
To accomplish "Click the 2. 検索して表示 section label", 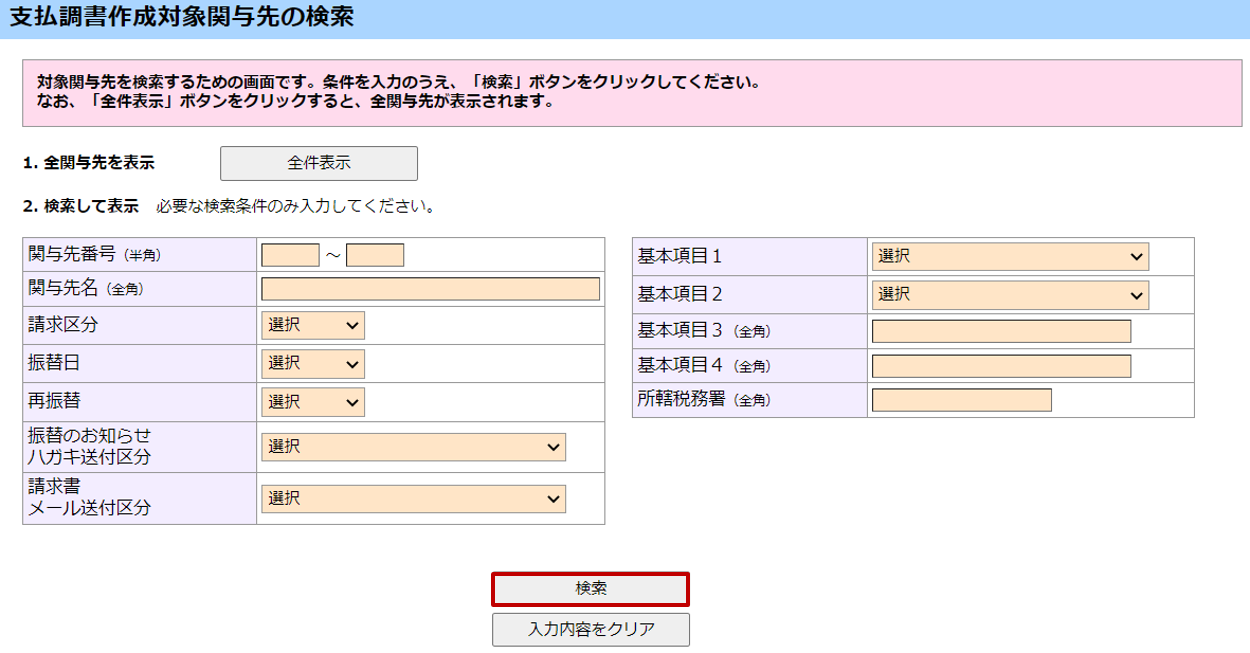I will [x=80, y=207].
